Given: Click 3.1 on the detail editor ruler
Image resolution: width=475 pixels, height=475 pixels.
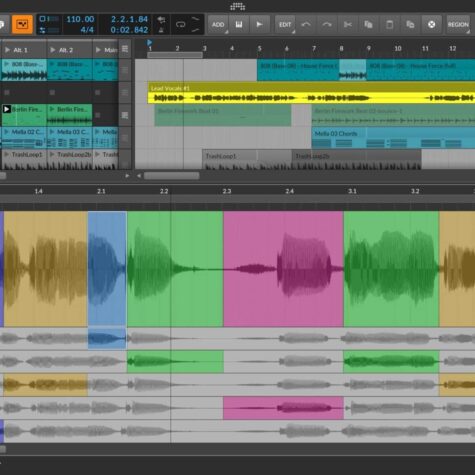Looking at the screenshot, I should click(352, 191).
